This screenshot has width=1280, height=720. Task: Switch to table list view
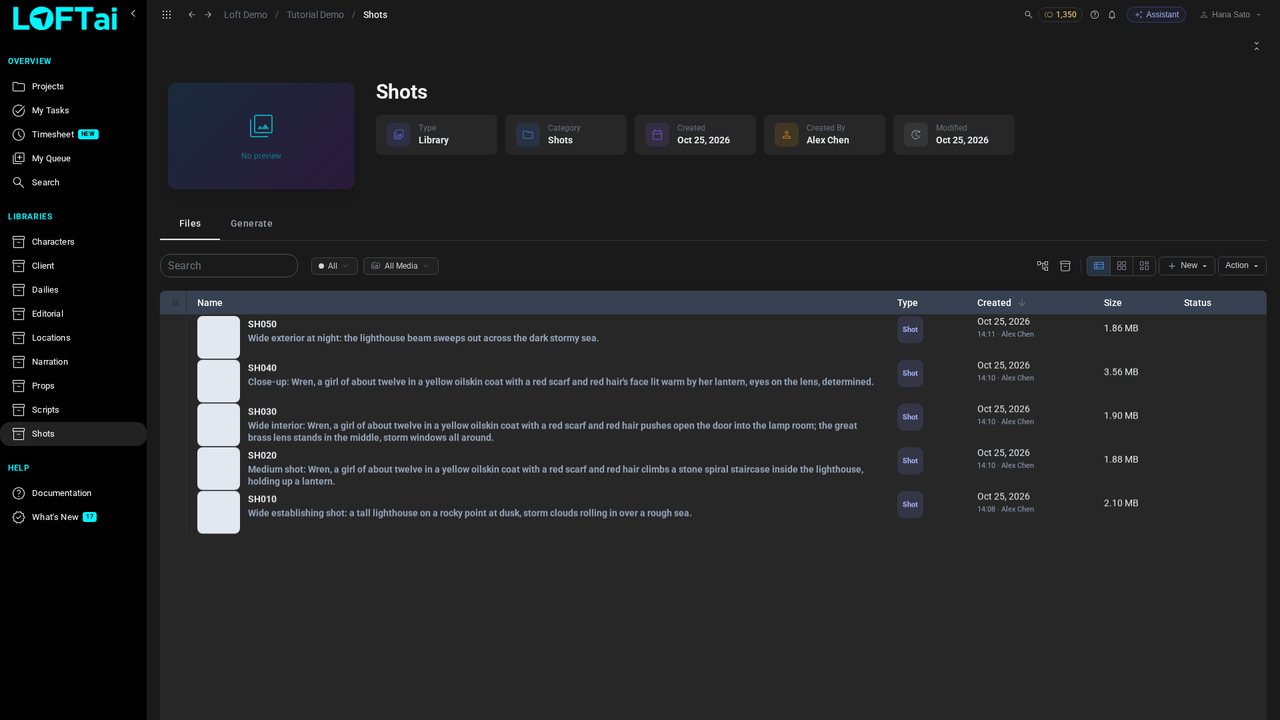[1099, 266]
